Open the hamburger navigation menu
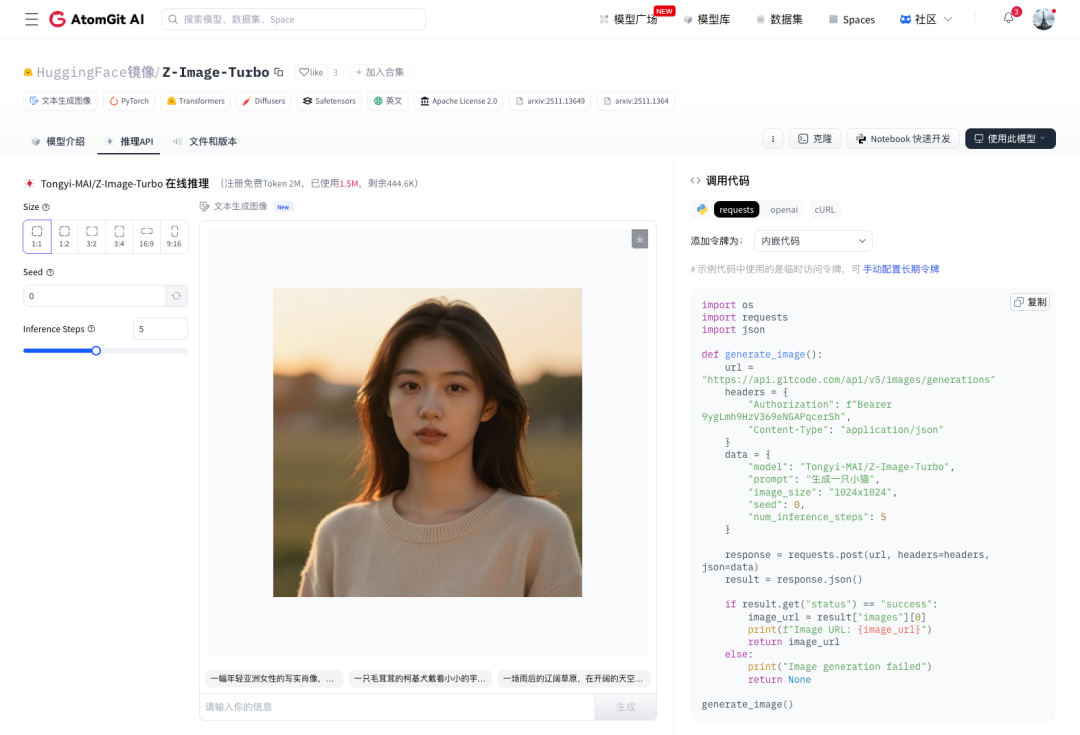Viewport: 1080px width, 735px height. point(31,19)
